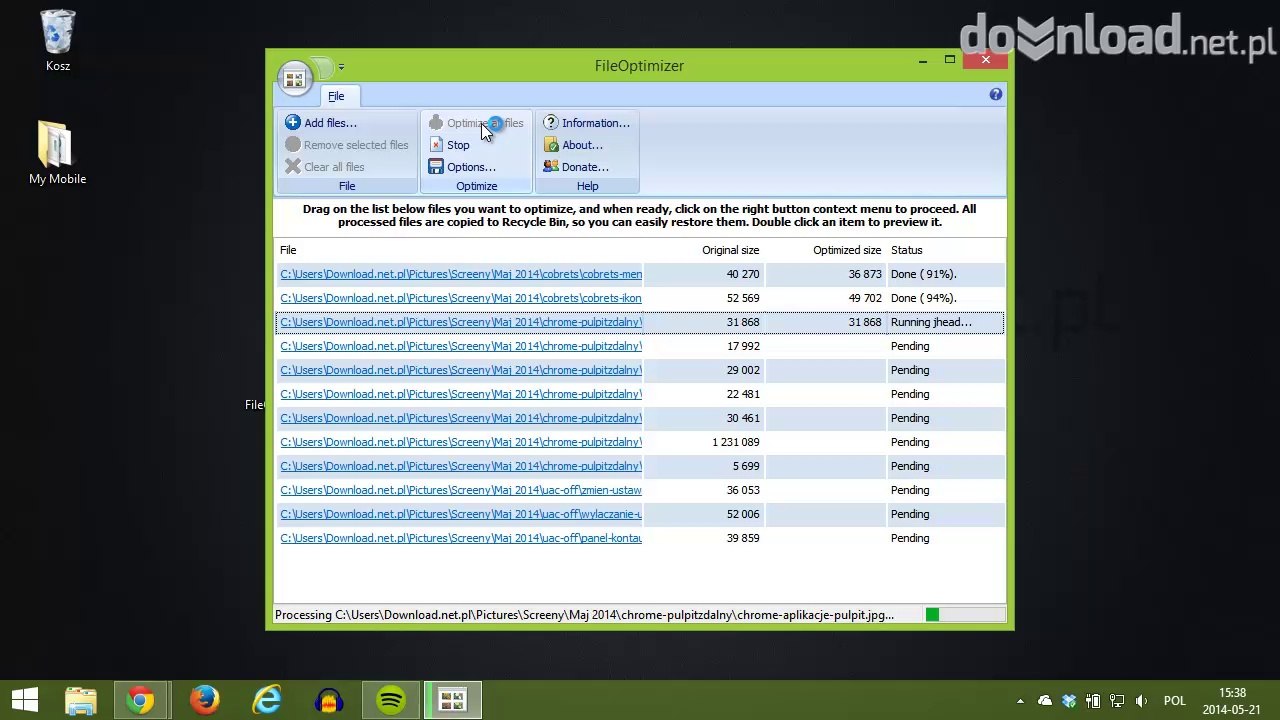Open the Windows Start button
This screenshot has height=720, width=1280.
25,700
